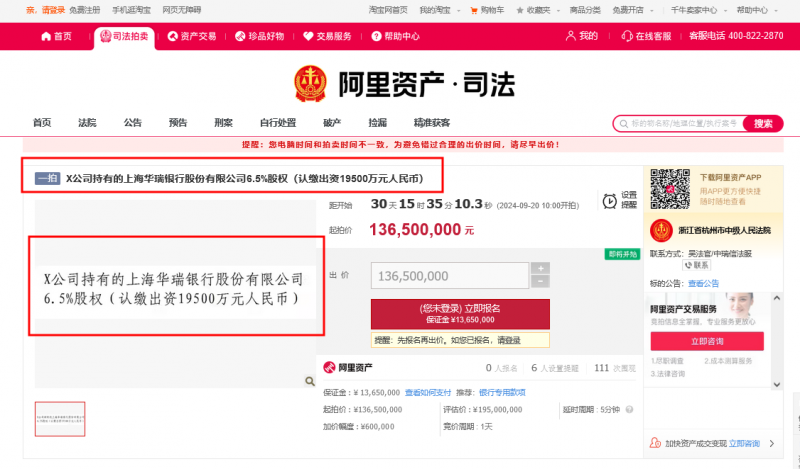800x469 pixels.
Task: Select the item image thumbnail
Action: click(x=60, y=419)
